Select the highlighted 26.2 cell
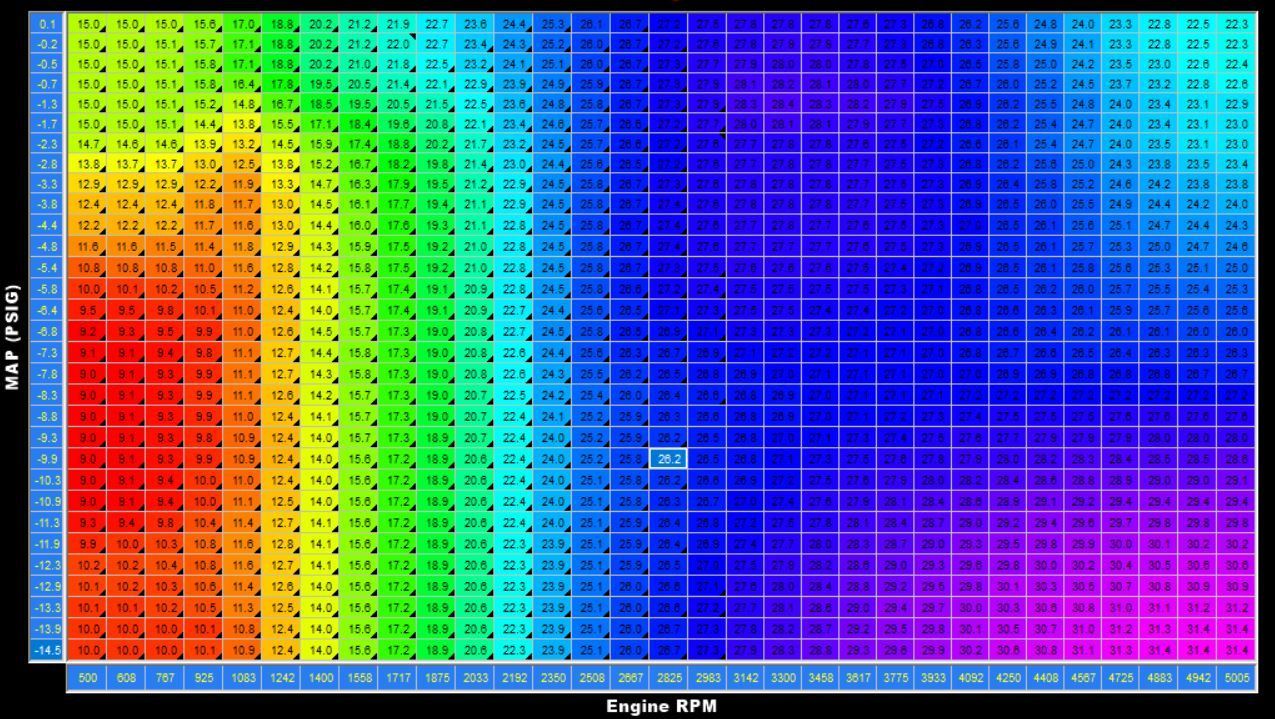 point(667,459)
